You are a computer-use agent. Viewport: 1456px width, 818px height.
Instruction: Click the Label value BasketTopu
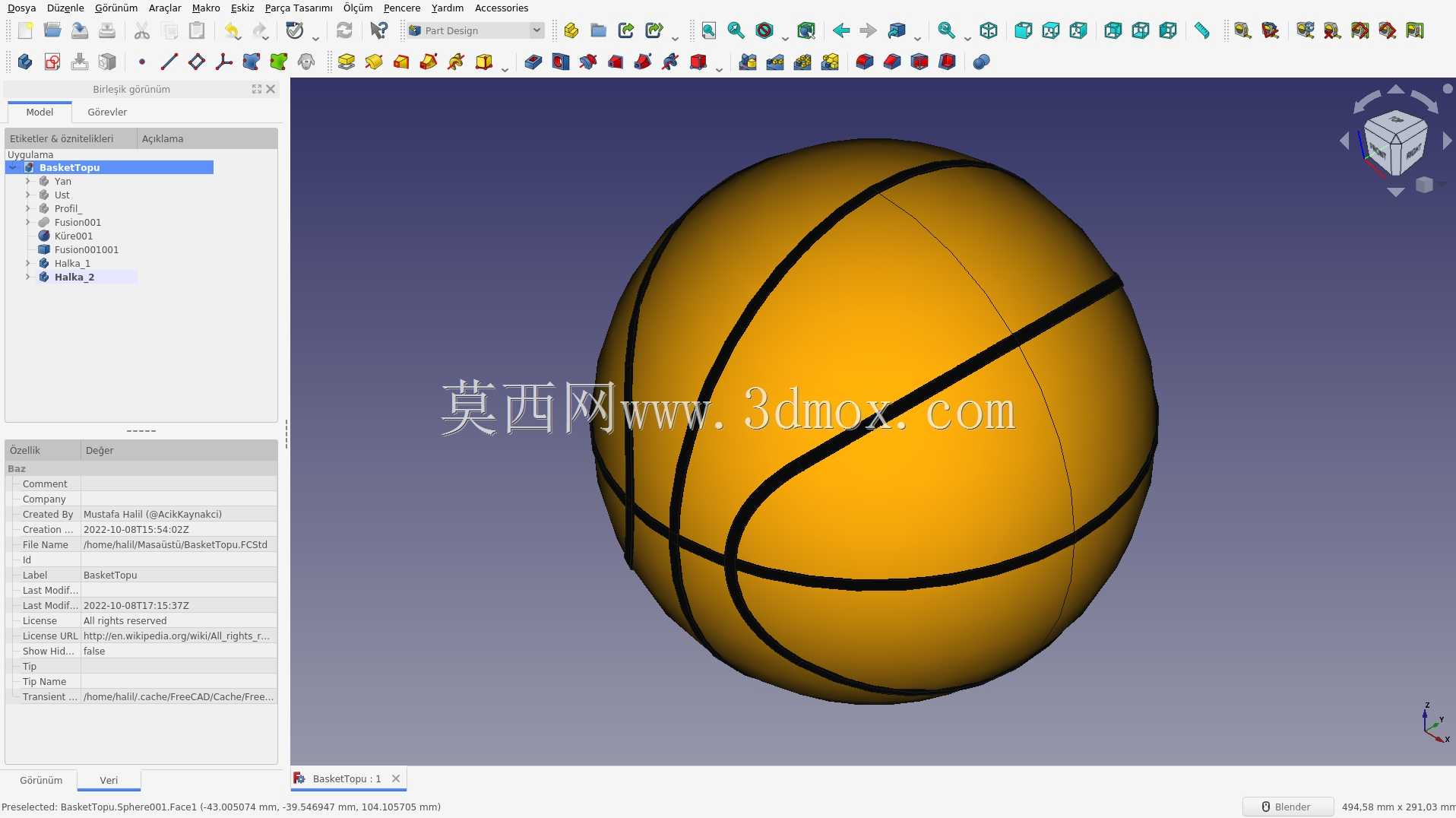tap(179, 575)
